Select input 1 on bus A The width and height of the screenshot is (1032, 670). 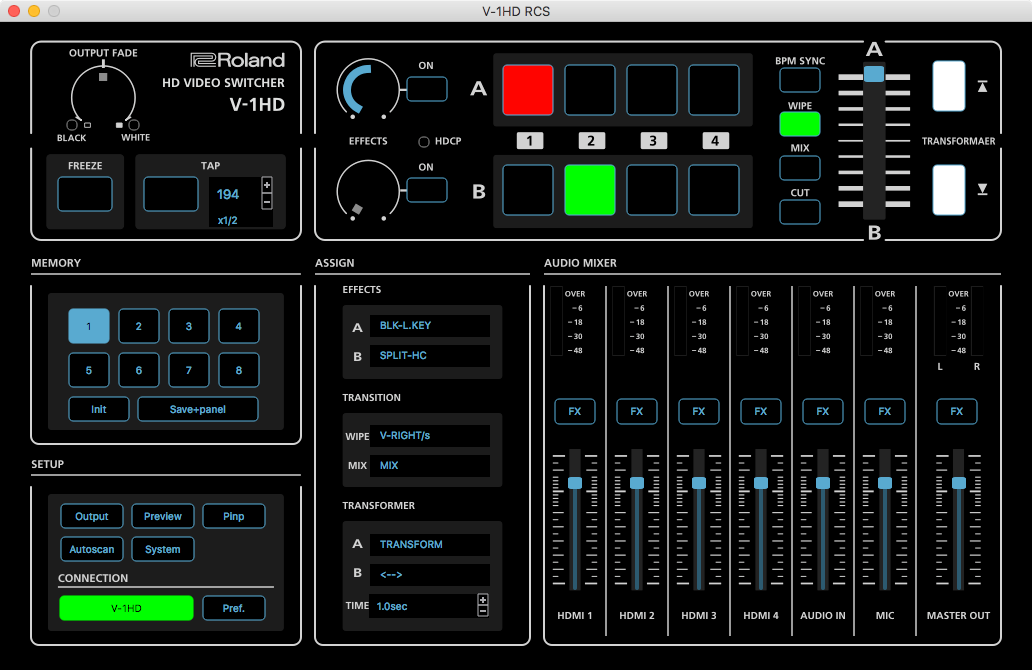pos(527,89)
